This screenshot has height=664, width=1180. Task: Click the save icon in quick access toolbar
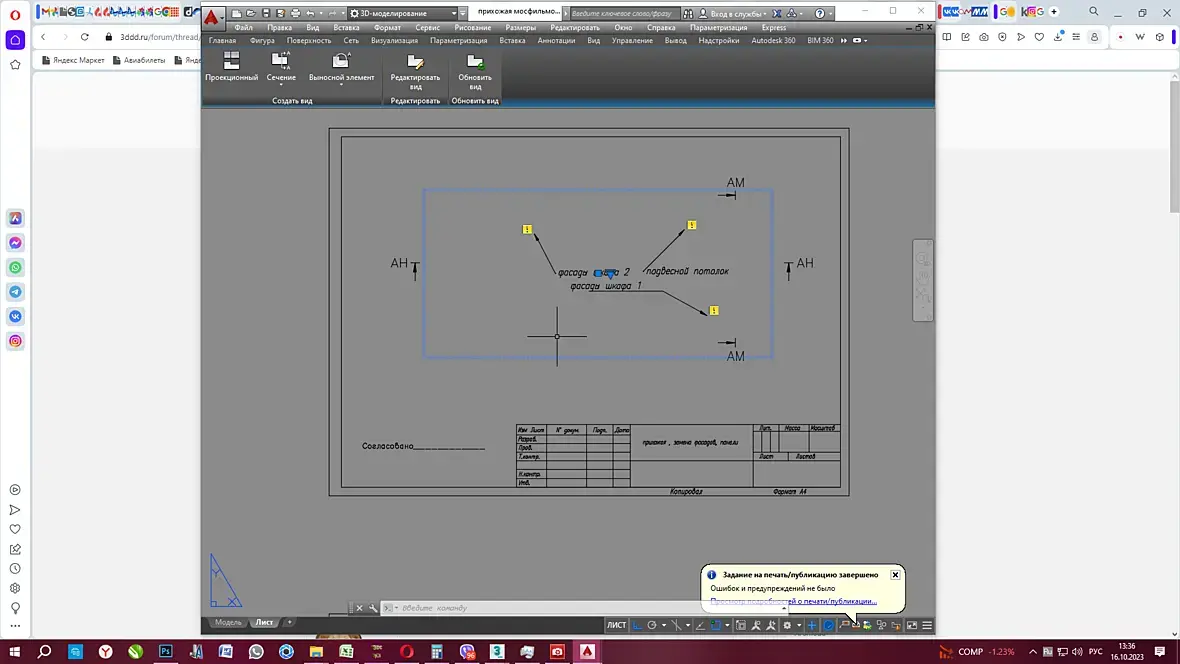click(266, 14)
